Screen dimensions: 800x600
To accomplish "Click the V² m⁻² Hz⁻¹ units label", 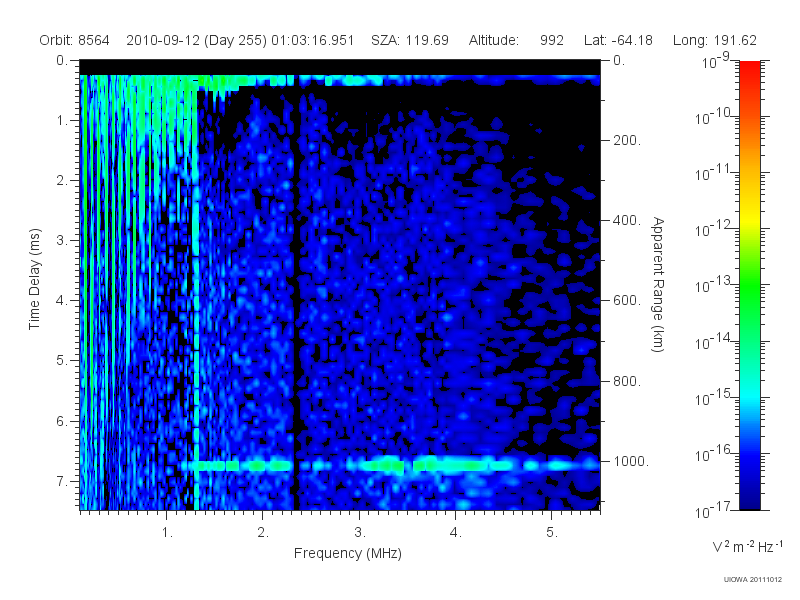I will [747, 546].
